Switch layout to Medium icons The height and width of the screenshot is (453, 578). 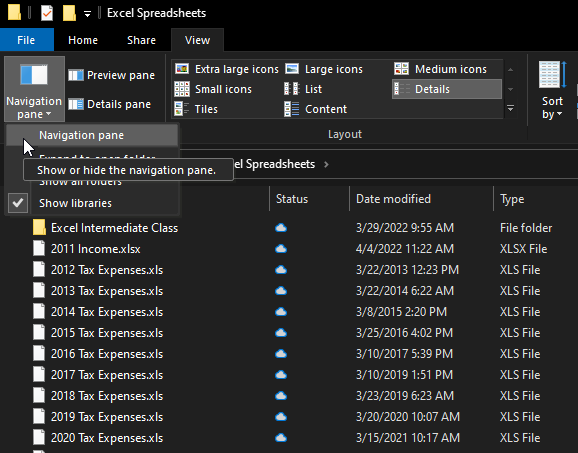coord(441,69)
